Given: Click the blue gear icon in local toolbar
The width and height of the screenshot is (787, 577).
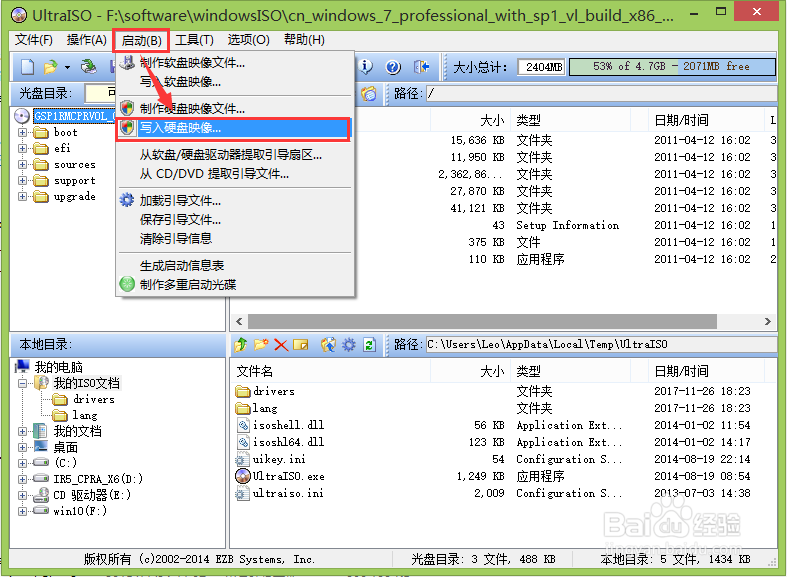Looking at the screenshot, I should point(349,345).
